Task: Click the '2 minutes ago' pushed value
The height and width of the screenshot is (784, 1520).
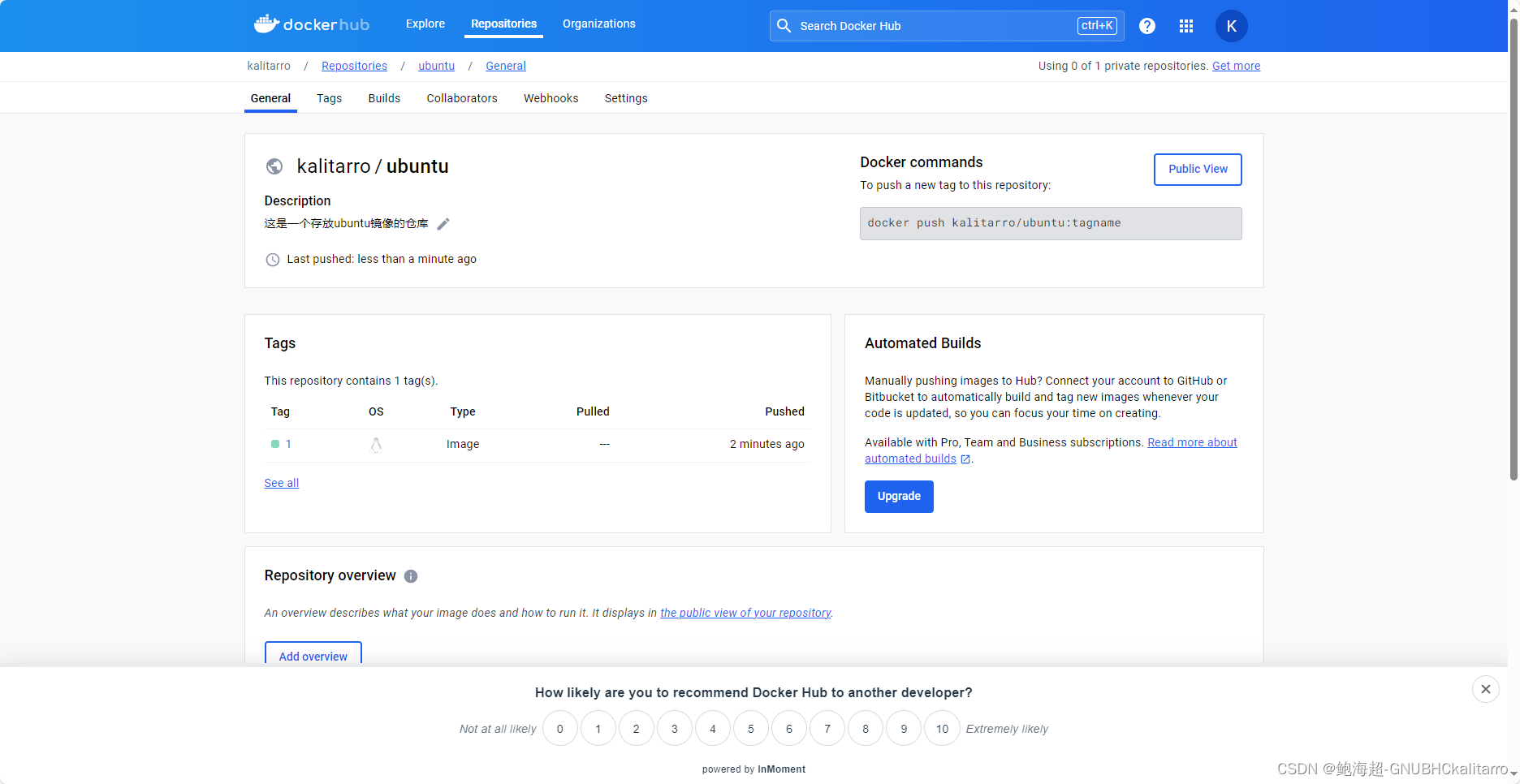Action: (766, 444)
